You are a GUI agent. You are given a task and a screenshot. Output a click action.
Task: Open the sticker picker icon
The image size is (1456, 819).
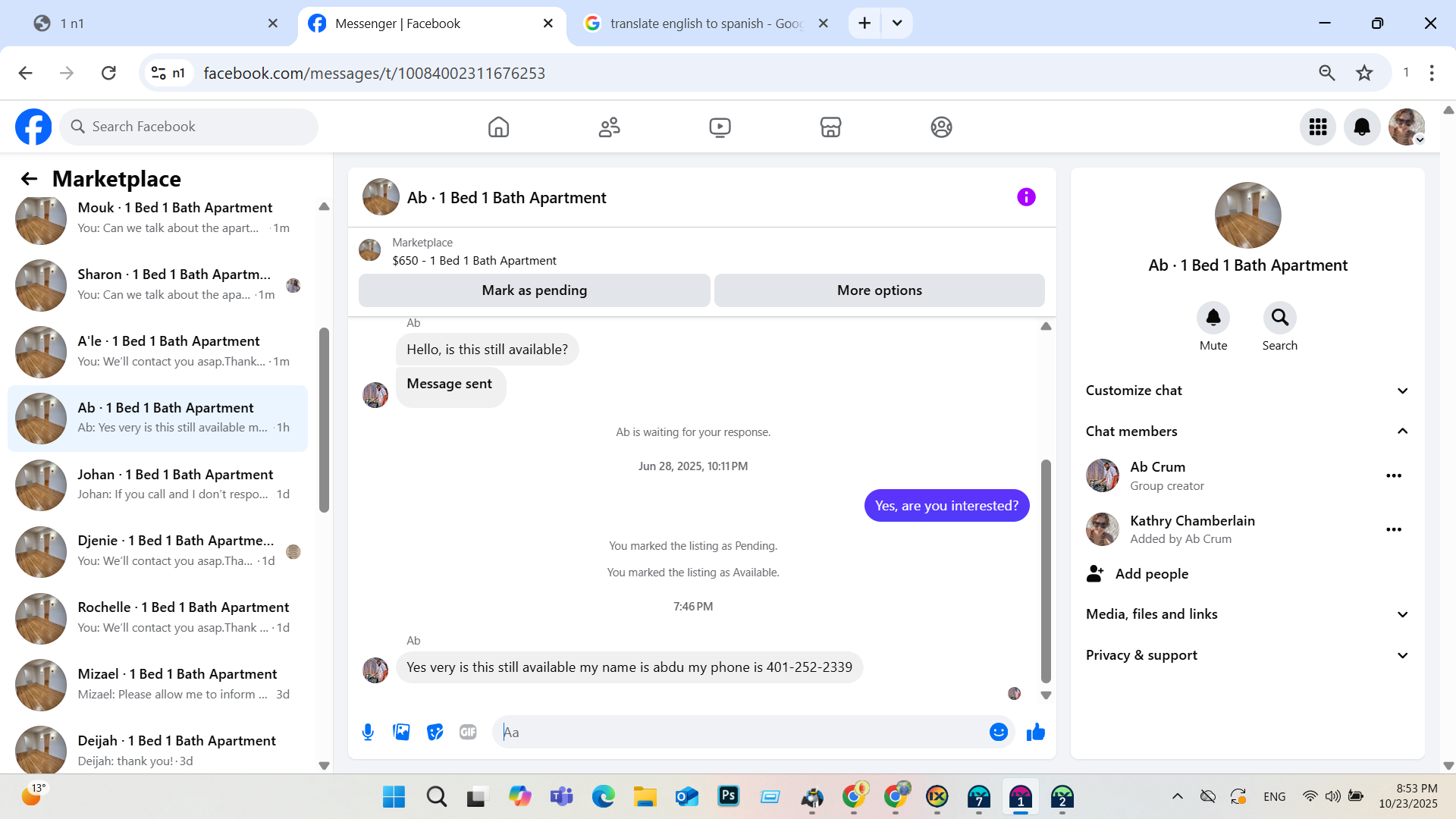(435, 732)
